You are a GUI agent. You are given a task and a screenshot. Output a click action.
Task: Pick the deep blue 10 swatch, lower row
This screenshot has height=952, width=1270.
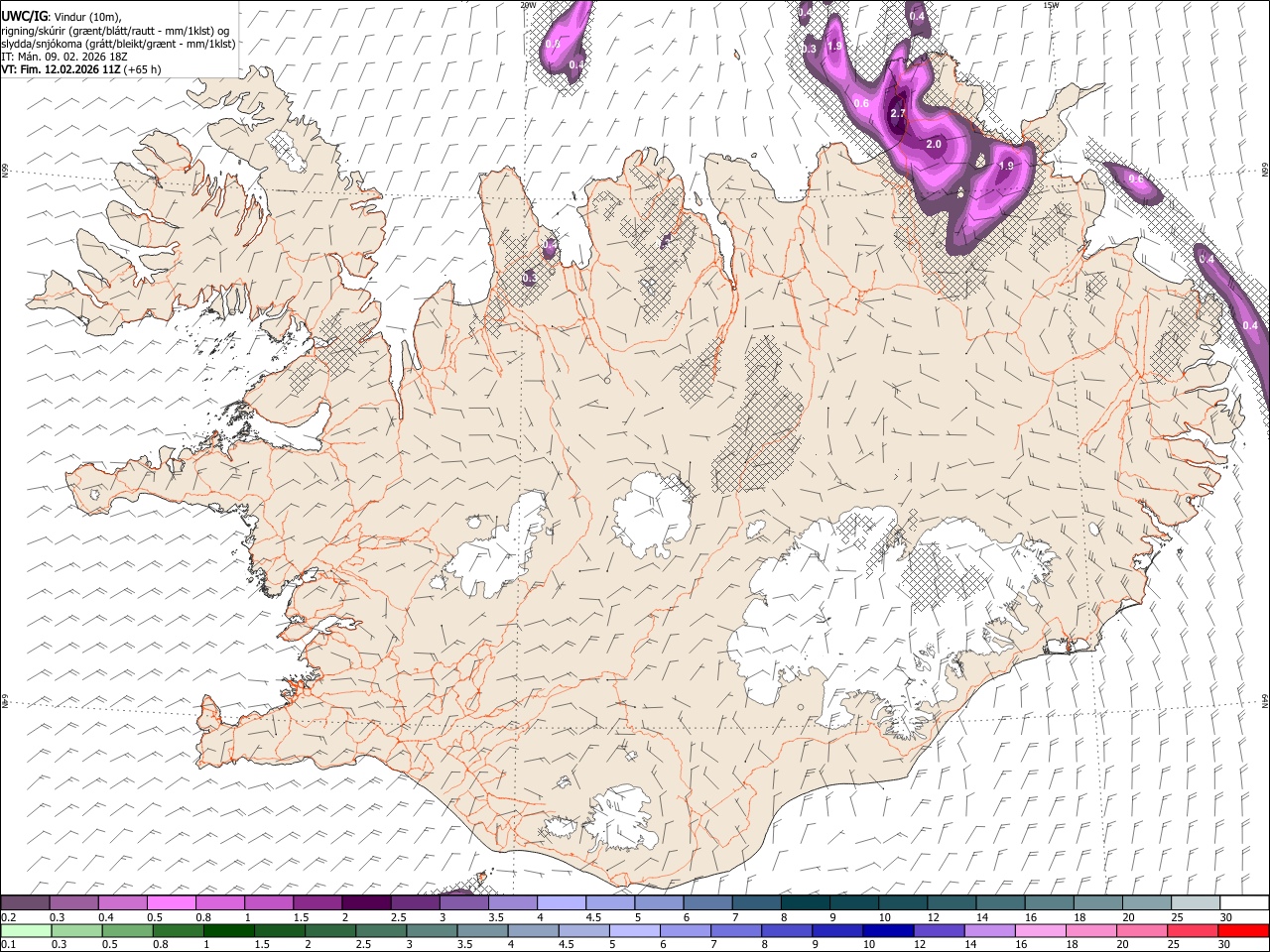(x=887, y=930)
